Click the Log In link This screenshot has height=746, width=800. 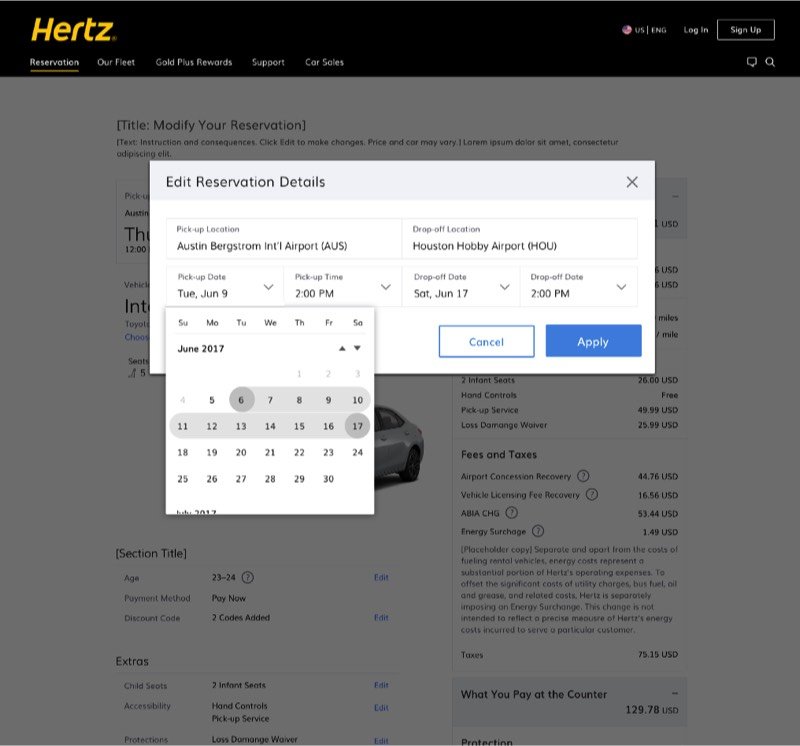(x=696, y=30)
